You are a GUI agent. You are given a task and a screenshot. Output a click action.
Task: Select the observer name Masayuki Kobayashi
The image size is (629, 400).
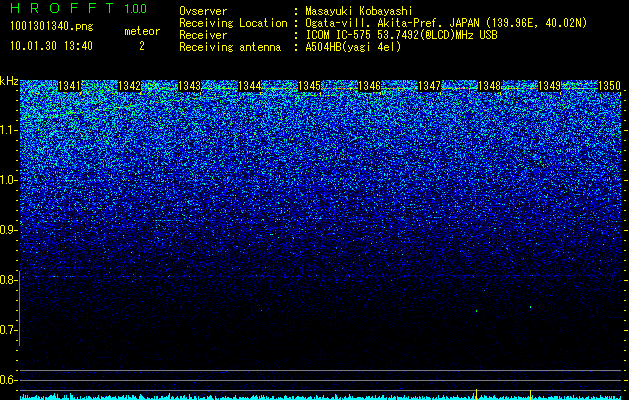pyautogui.click(x=359, y=11)
